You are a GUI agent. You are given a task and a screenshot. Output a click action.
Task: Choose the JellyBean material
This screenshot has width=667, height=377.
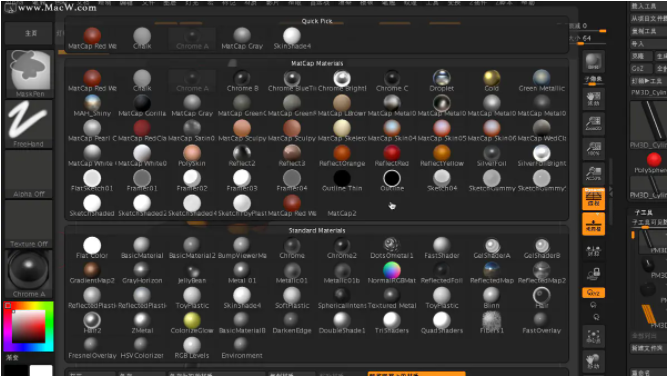[192, 273]
